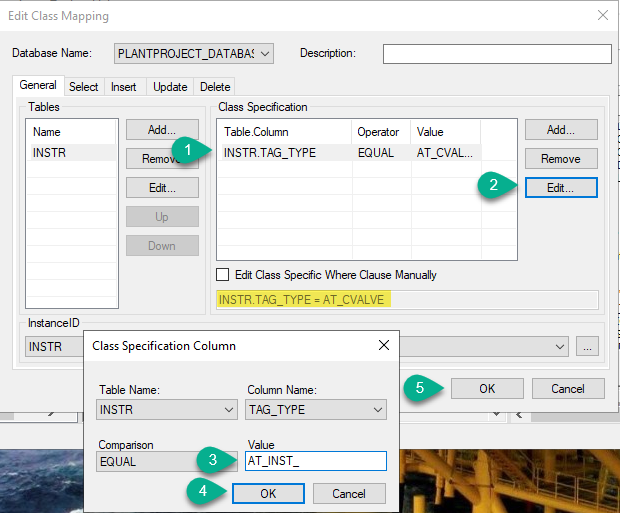Open the Insert tab
The image size is (620, 513).
pyautogui.click(x=123, y=87)
